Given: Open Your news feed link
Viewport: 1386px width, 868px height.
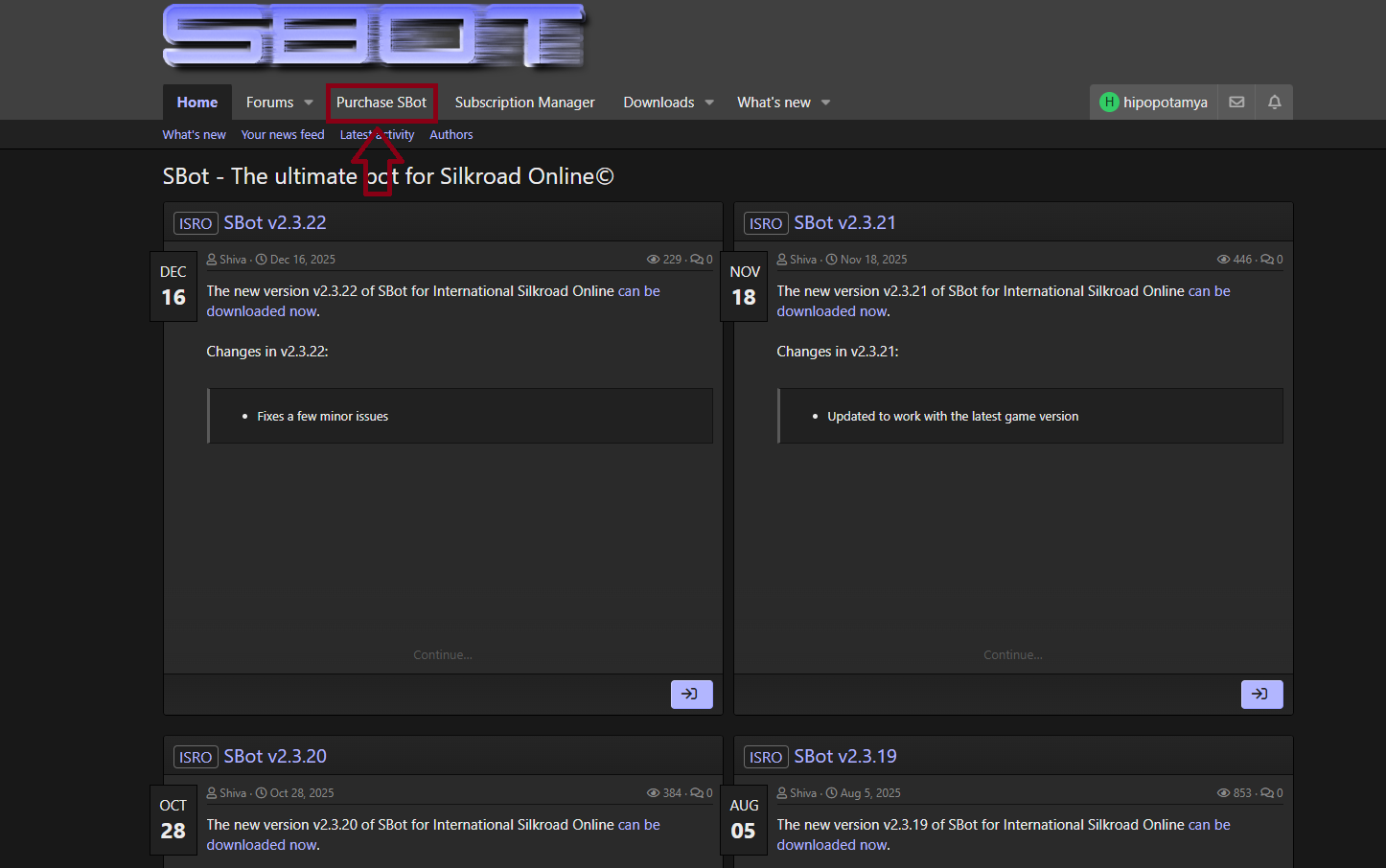Looking at the screenshot, I should [283, 135].
